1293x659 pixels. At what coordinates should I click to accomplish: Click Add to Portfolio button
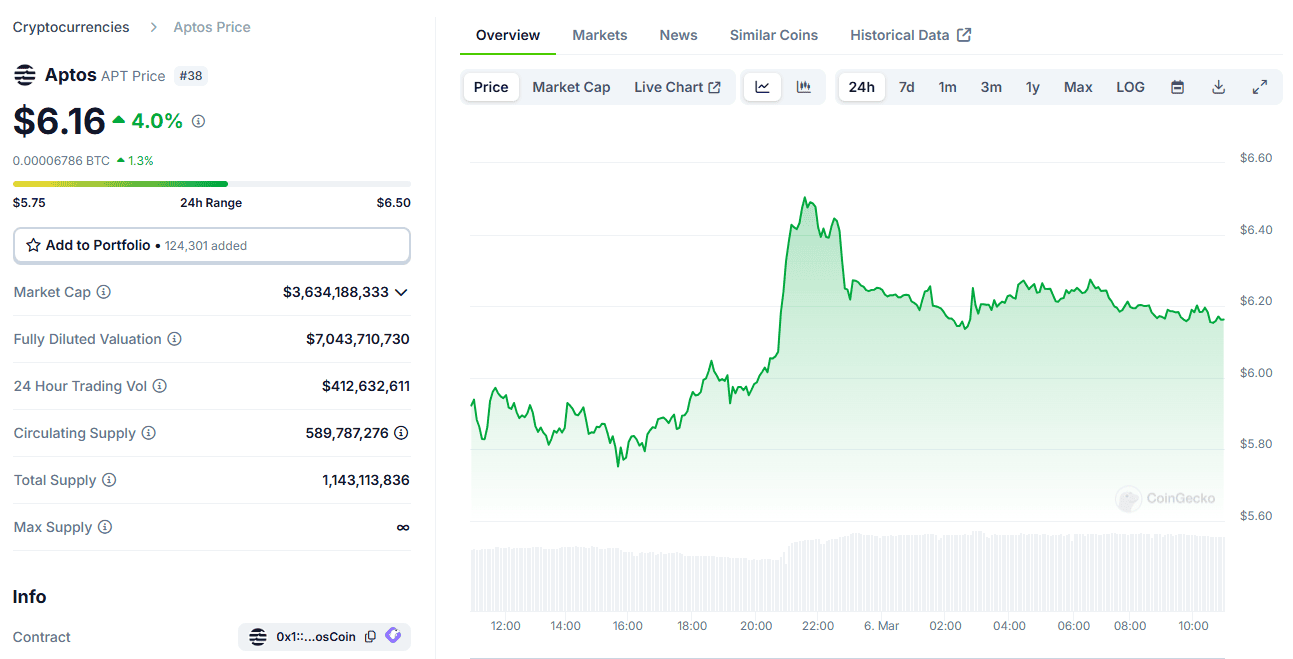pyautogui.click(x=212, y=245)
